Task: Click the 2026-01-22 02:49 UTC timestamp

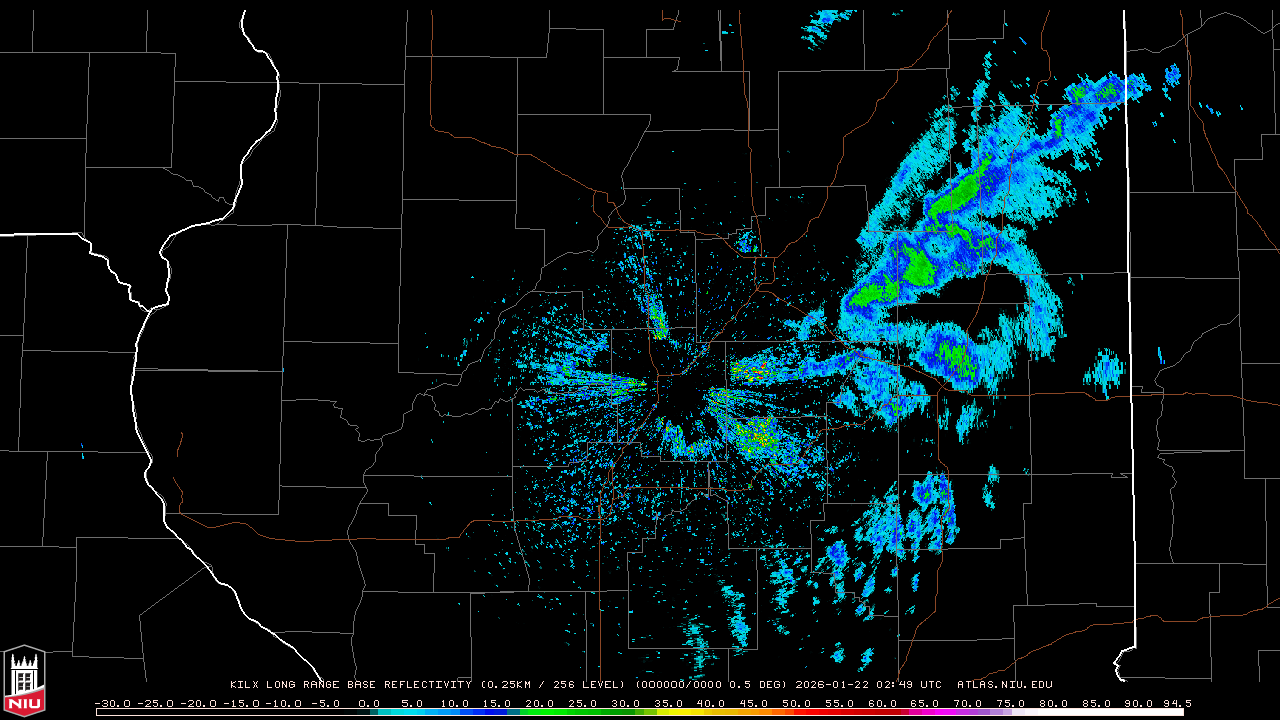Action: 868,685
